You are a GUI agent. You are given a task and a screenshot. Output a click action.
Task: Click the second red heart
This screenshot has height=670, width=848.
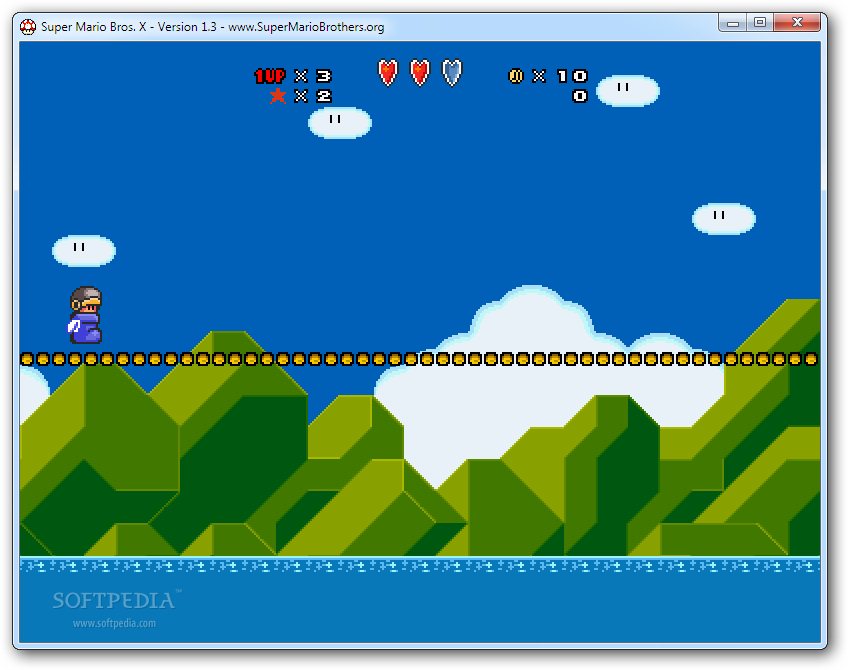click(x=420, y=72)
